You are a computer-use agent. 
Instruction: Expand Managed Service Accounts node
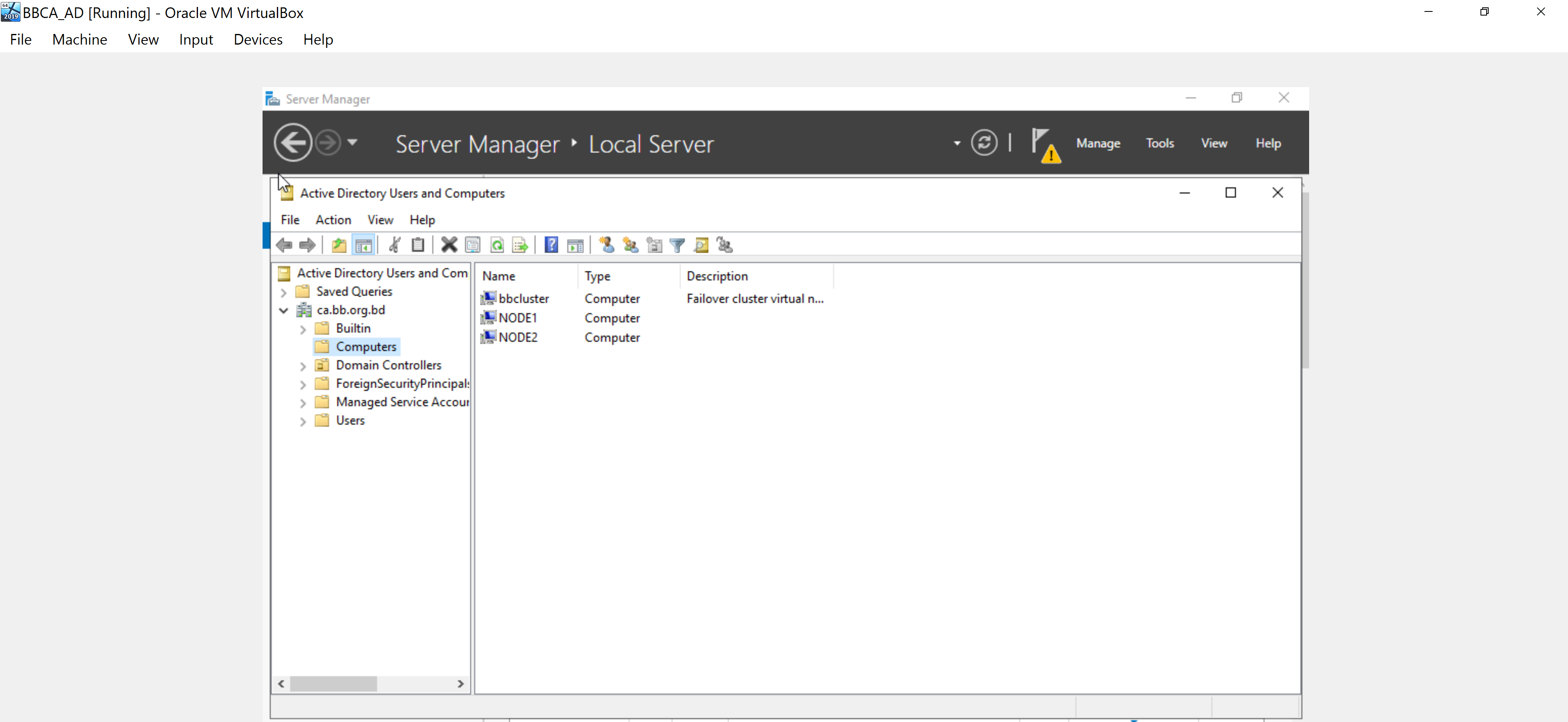(x=303, y=403)
